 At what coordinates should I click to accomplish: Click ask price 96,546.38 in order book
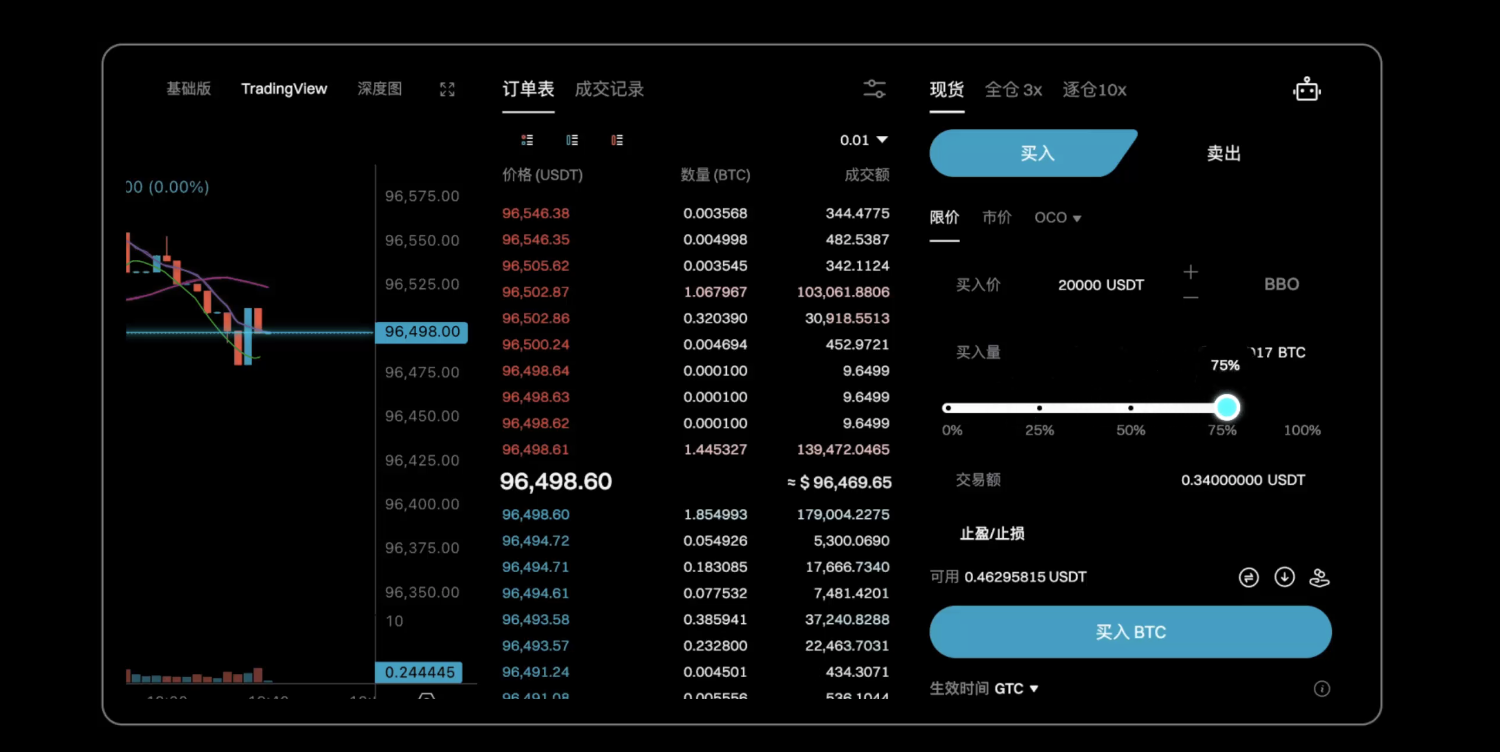[536, 214]
